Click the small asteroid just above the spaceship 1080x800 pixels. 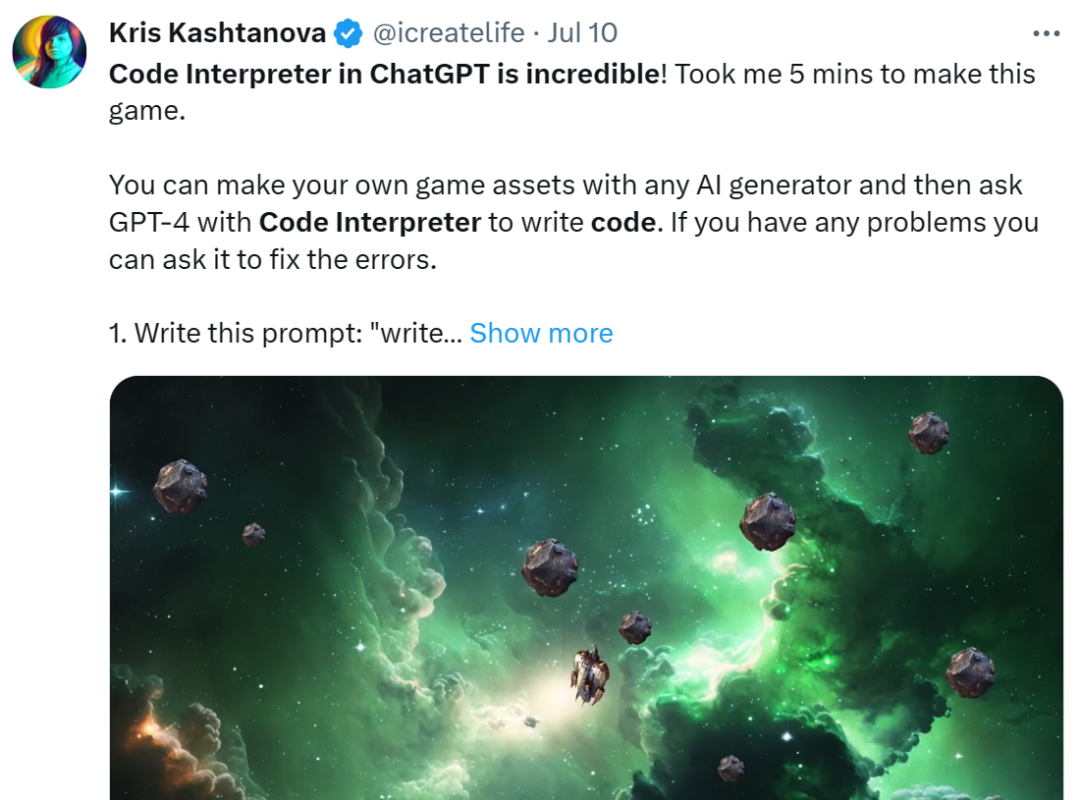click(x=635, y=628)
